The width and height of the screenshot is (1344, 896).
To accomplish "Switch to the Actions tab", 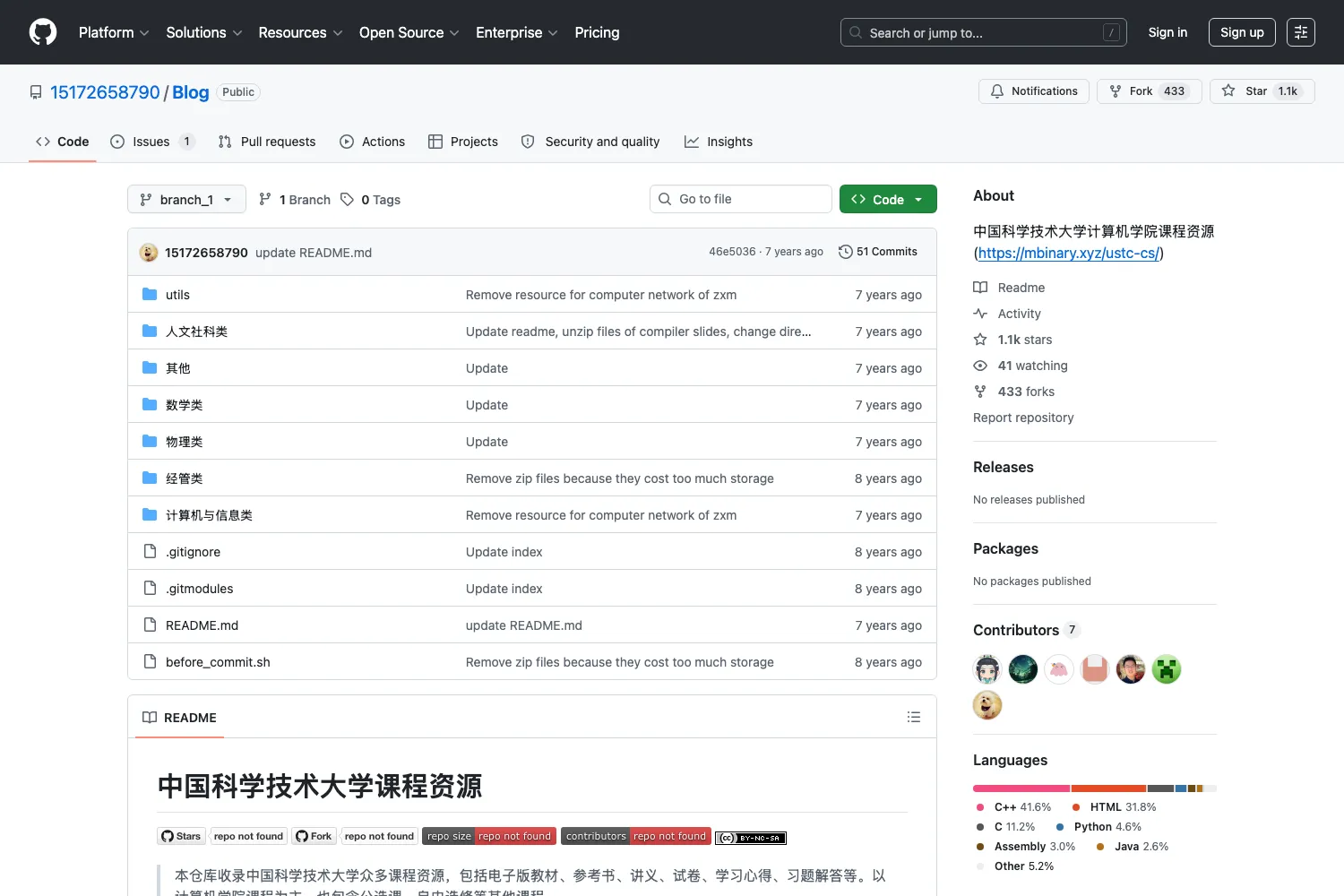I will pyautogui.click(x=373, y=142).
